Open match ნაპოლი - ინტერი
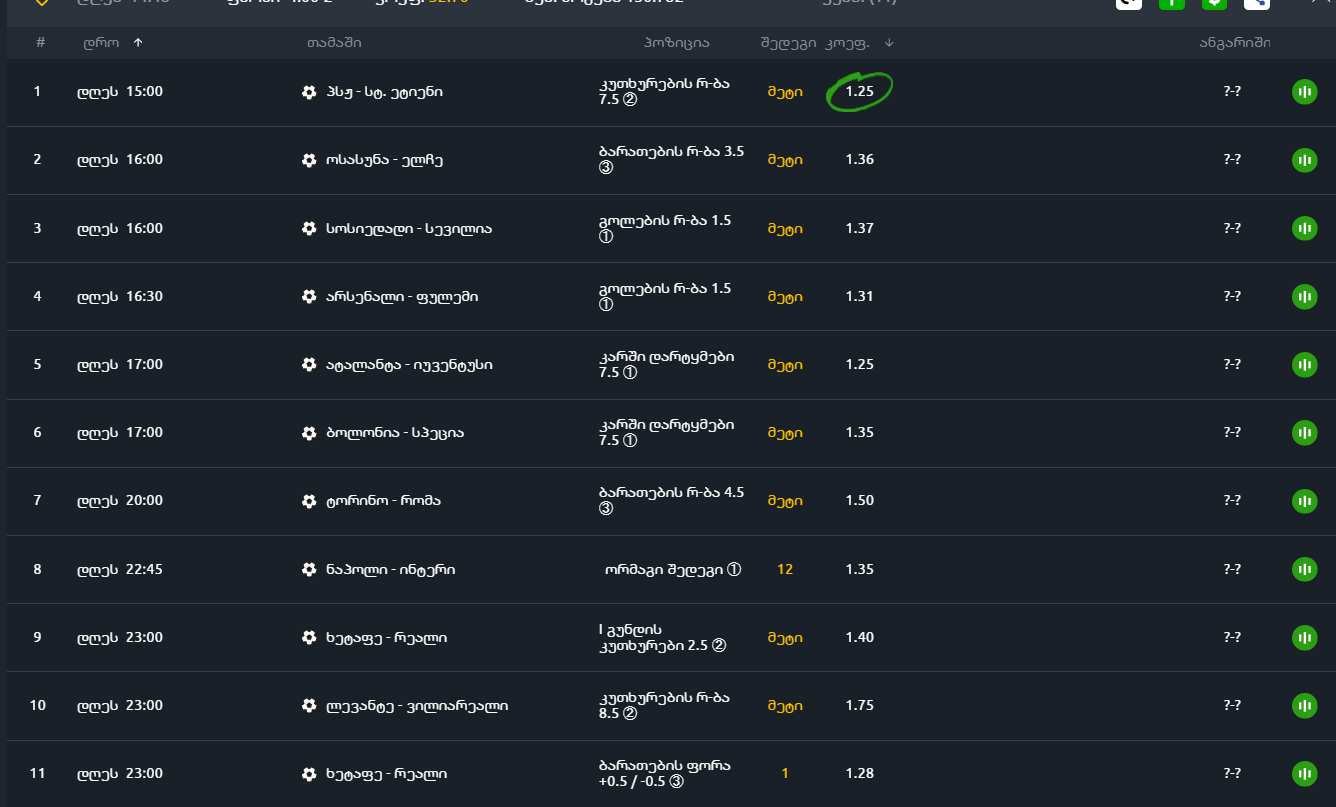The image size is (1336, 807). tap(390, 570)
